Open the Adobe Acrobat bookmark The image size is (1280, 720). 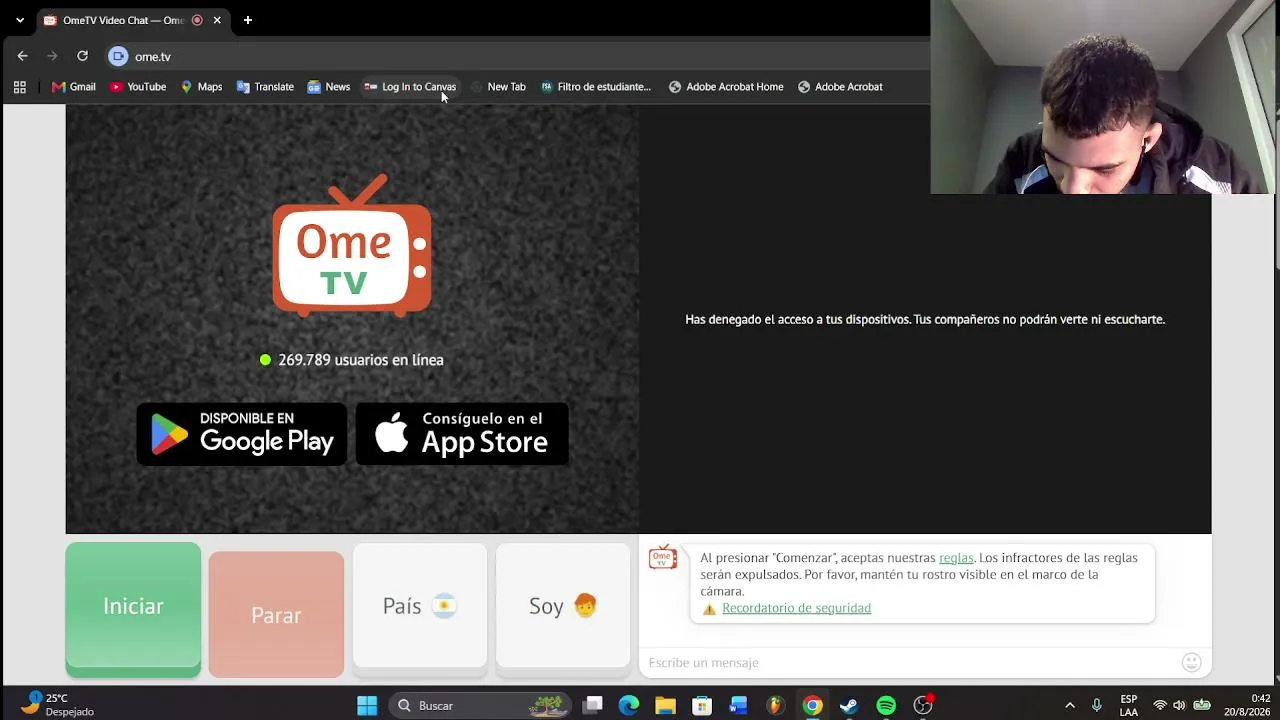pos(840,87)
